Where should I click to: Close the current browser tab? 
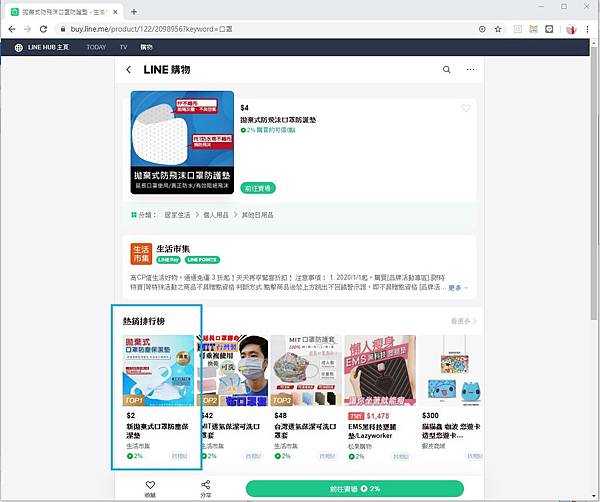[x=116, y=12]
